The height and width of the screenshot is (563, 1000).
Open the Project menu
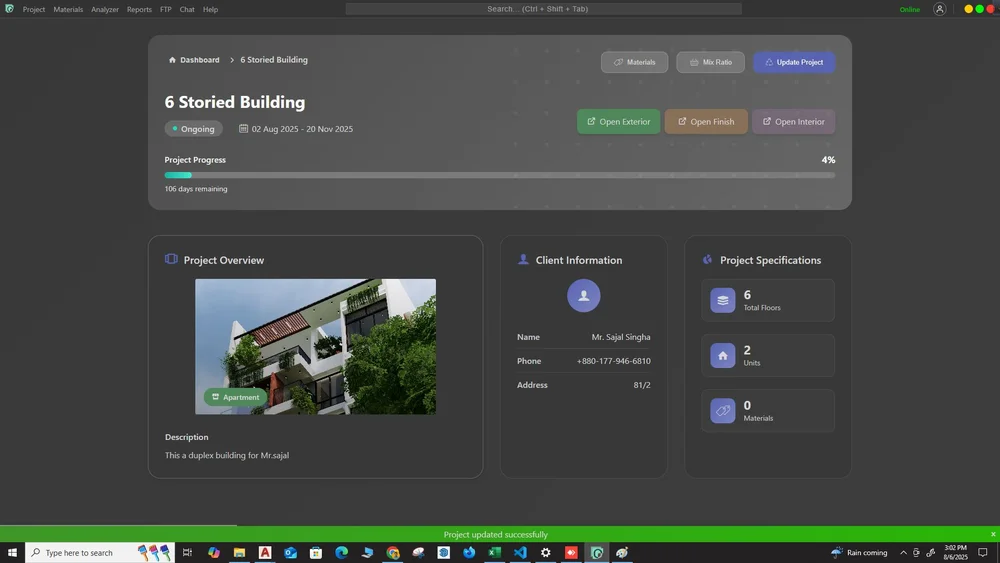(34, 9)
